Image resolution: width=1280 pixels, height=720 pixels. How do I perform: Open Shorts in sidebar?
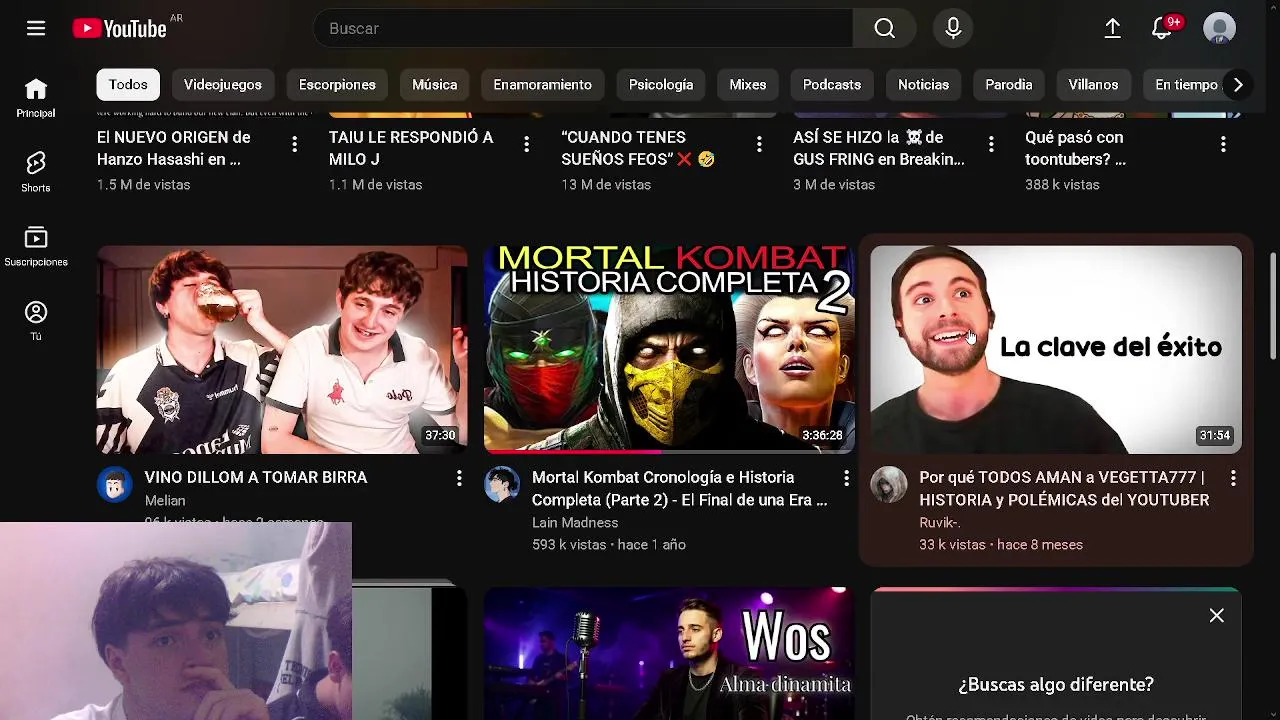click(36, 172)
